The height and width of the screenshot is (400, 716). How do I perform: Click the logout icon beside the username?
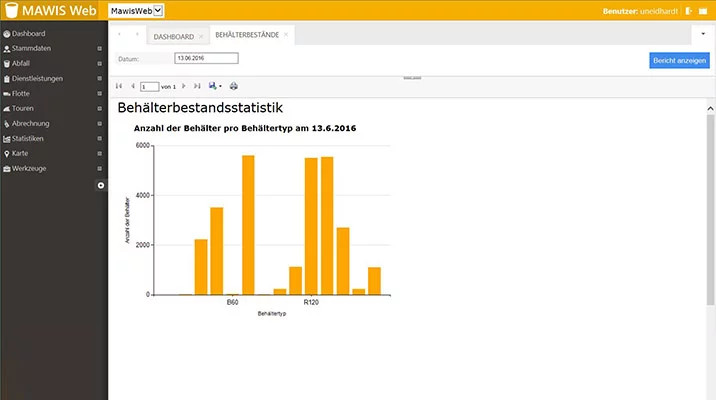pos(688,11)
